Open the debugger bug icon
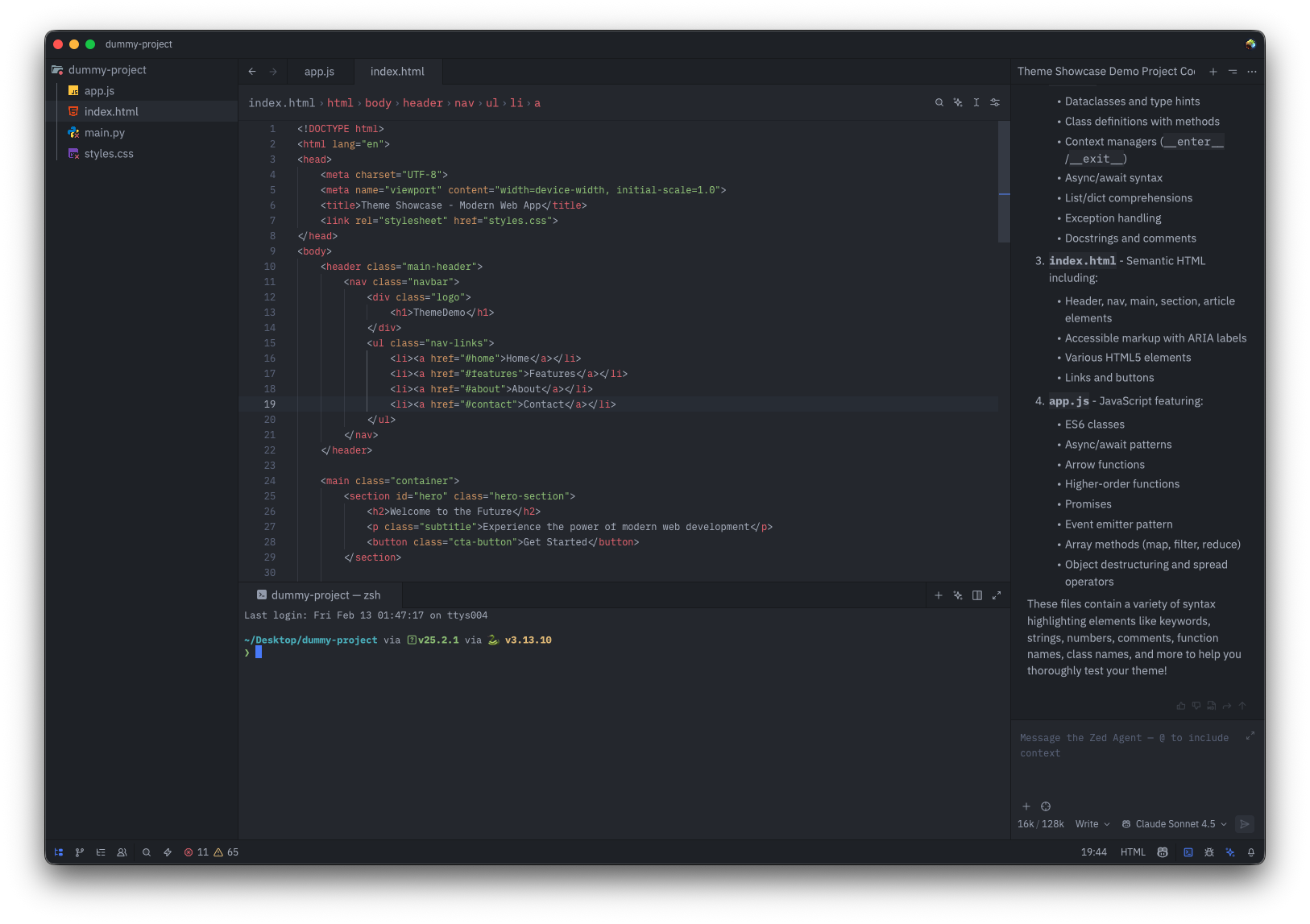 1209,852
